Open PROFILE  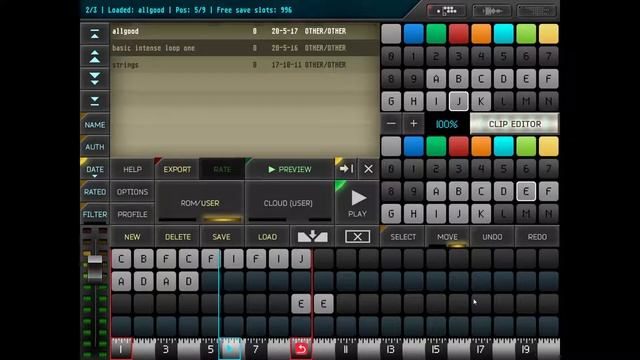[x=132, y=214]
